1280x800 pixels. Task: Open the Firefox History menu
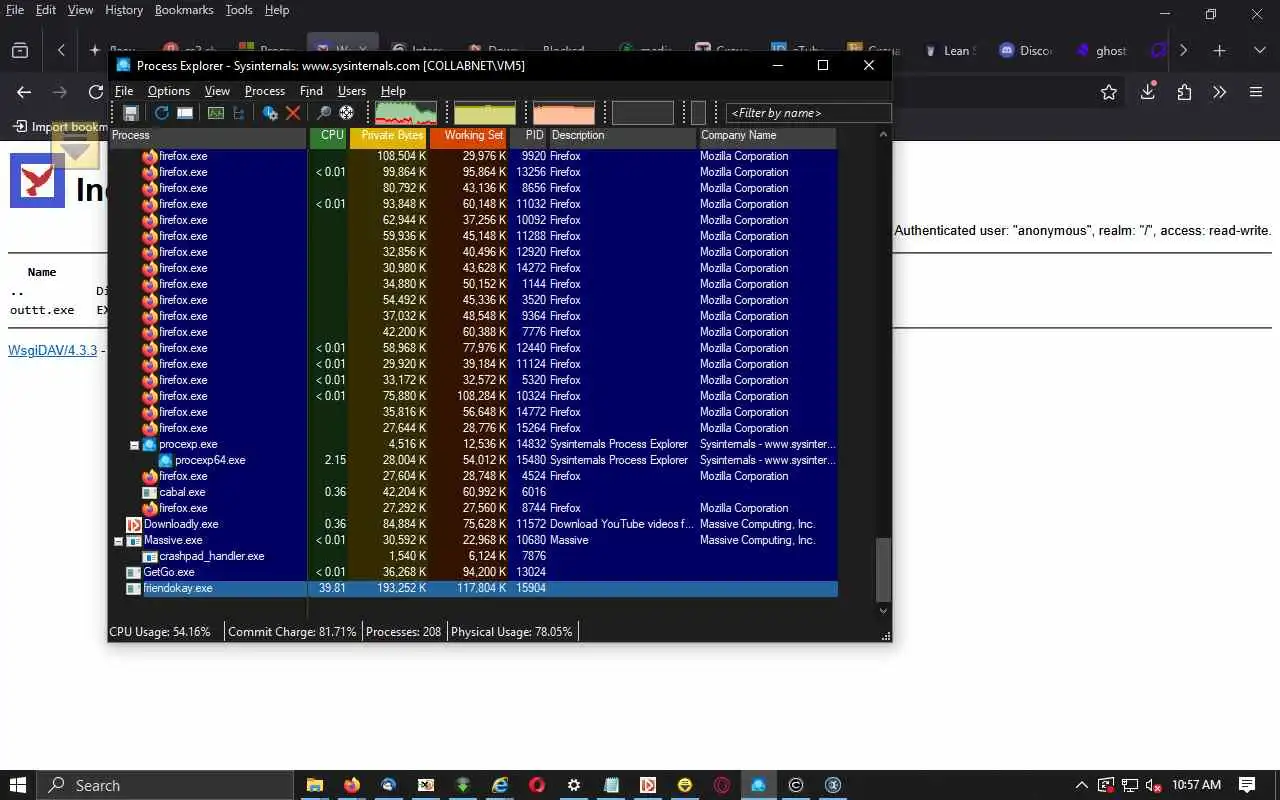[123, 10]
